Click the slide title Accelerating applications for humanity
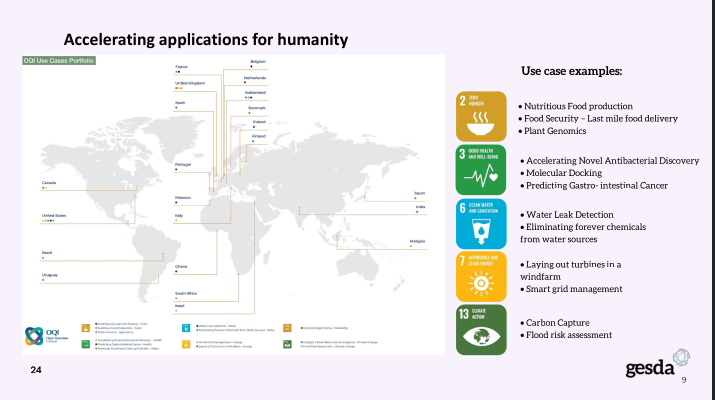The height and width of the screenshot is (400, 715). tap(206, 39)
